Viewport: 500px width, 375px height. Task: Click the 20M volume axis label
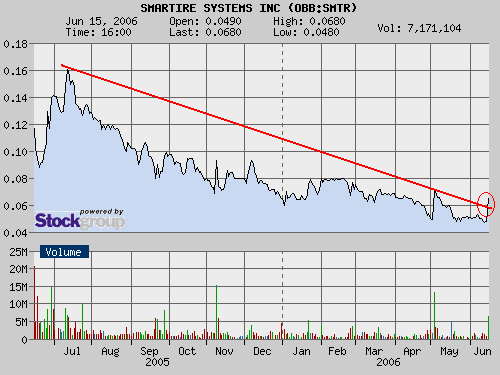tap(18, 269)
